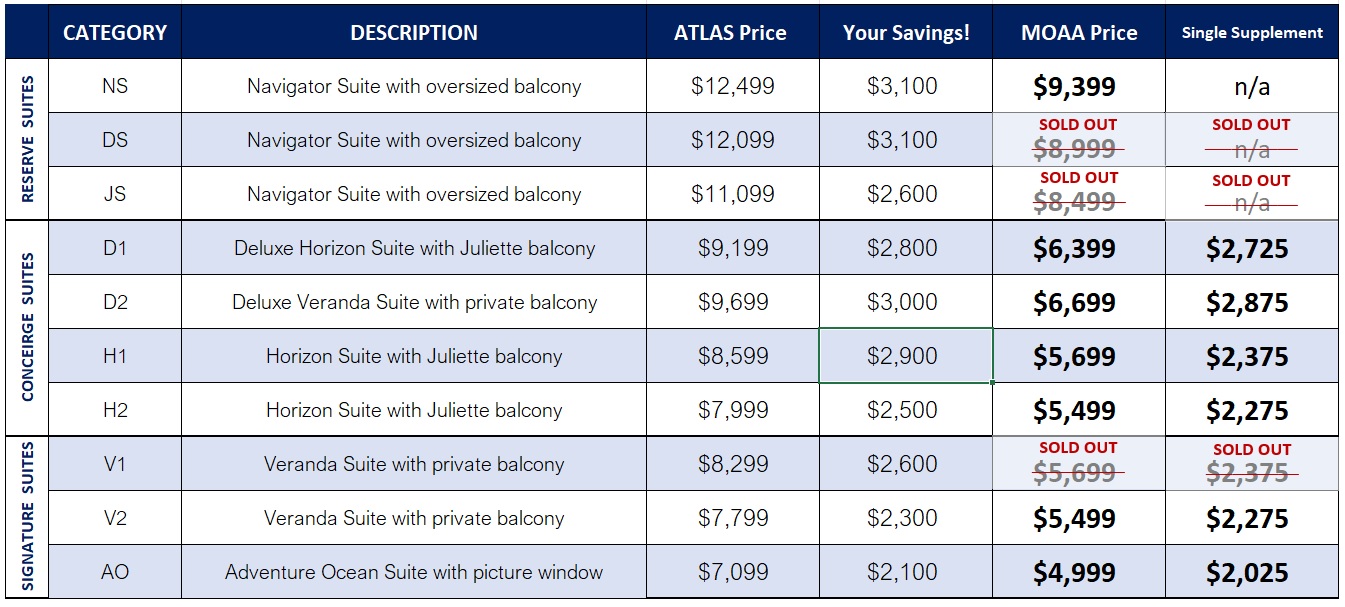Select the SIGNATURE SUITES vertical label
The height and width of the screenshot is (607, 1345).
point(27,517)
